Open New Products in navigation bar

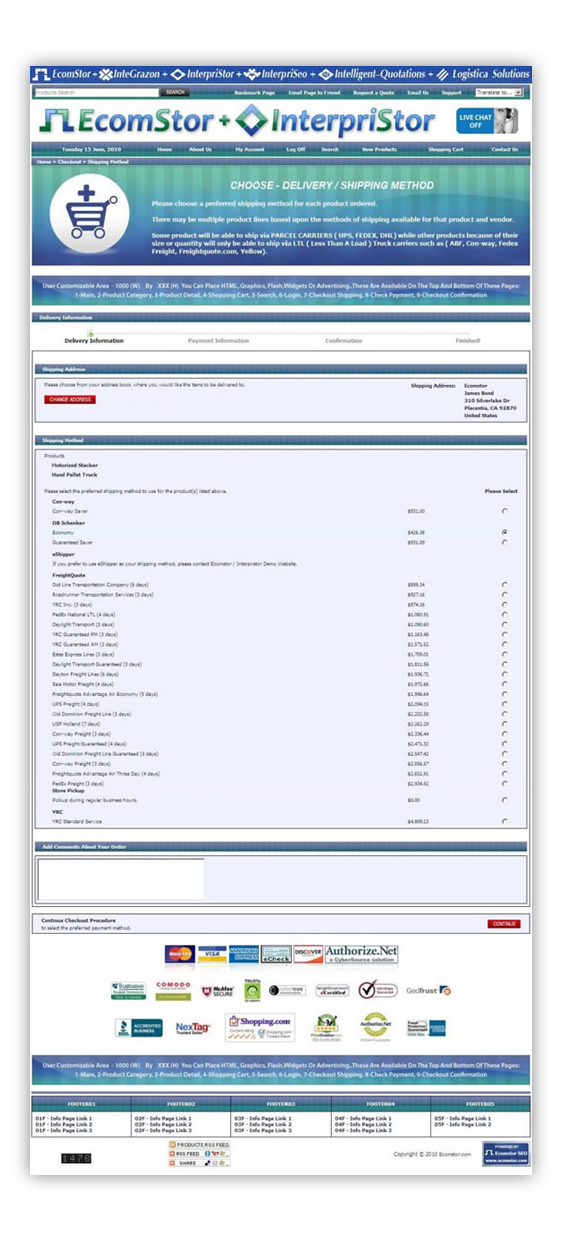click(x=379, y=149)
